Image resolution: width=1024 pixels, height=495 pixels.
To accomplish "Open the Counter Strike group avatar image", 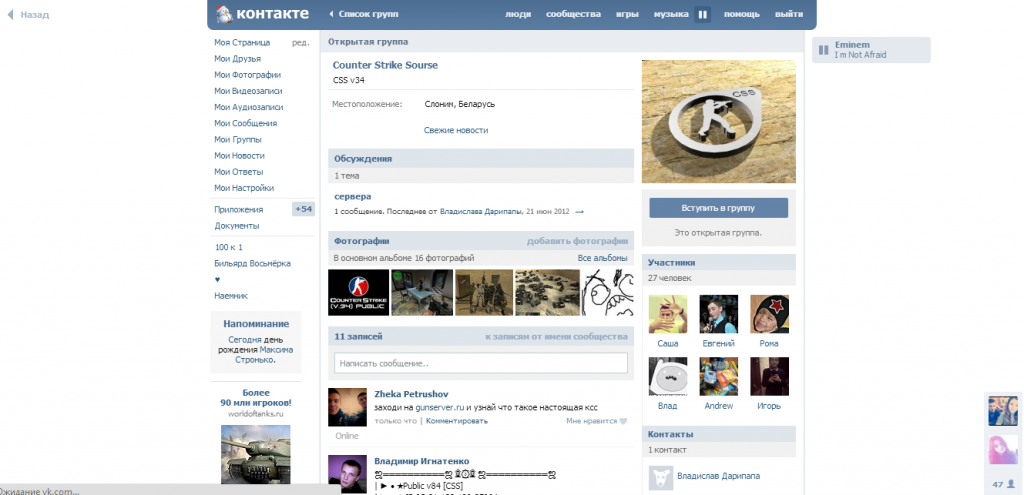I will pyautogui.click(x=718, y=121).
